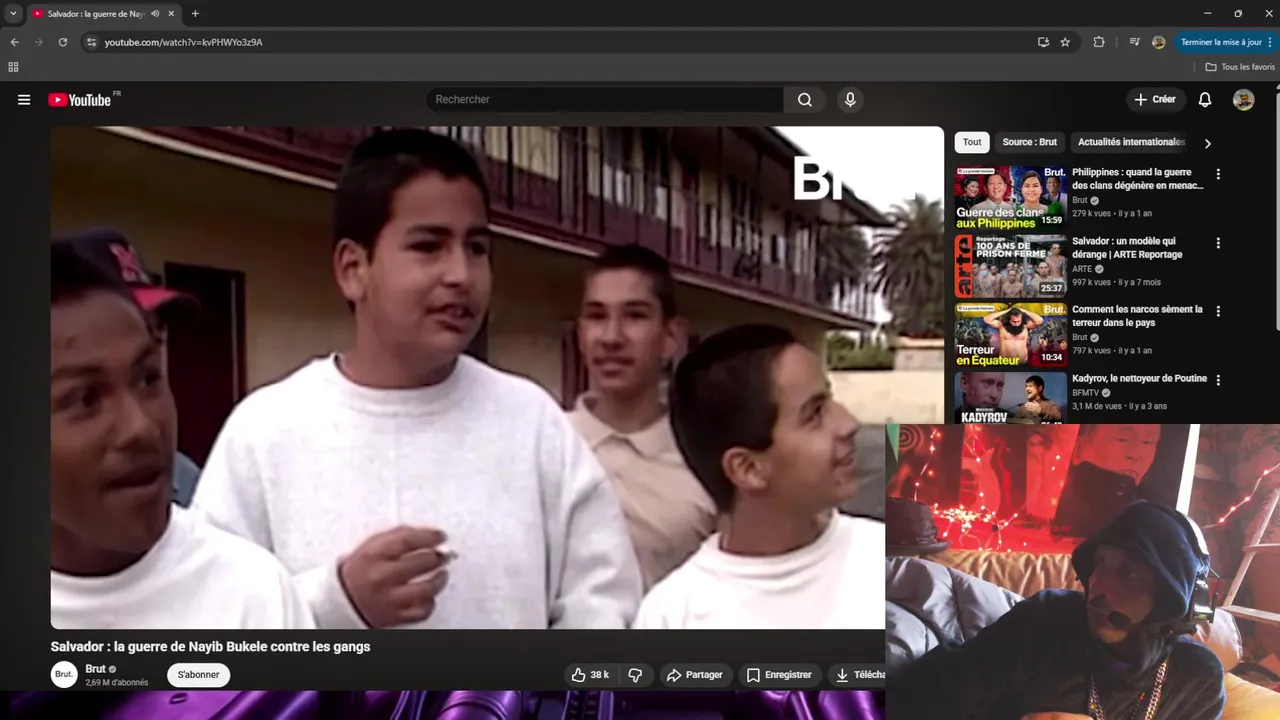The width and height of the screenshot is (1280, 720).
Task: Open Kadyrov video thumbnail
Action: pos(1010,398)
